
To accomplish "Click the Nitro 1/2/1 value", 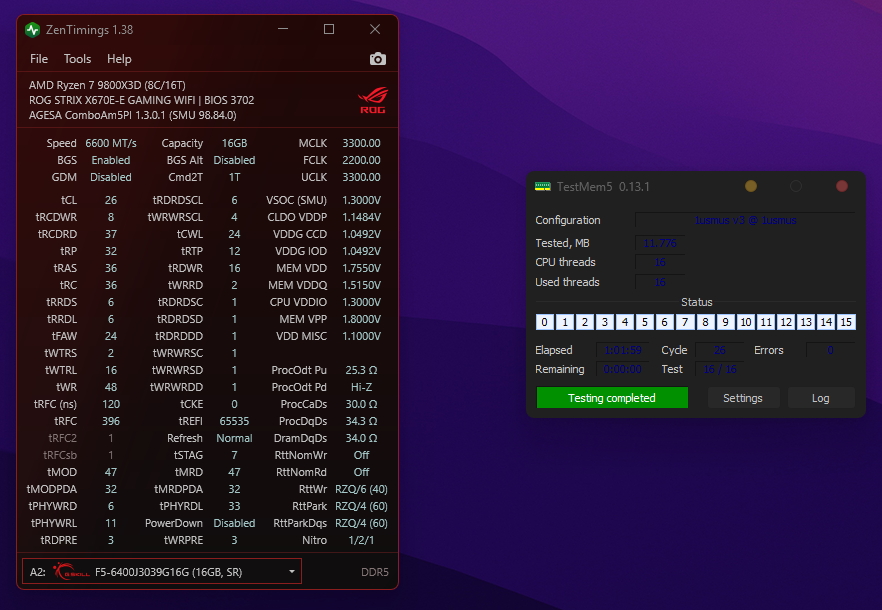I will (x=361, y=540).
